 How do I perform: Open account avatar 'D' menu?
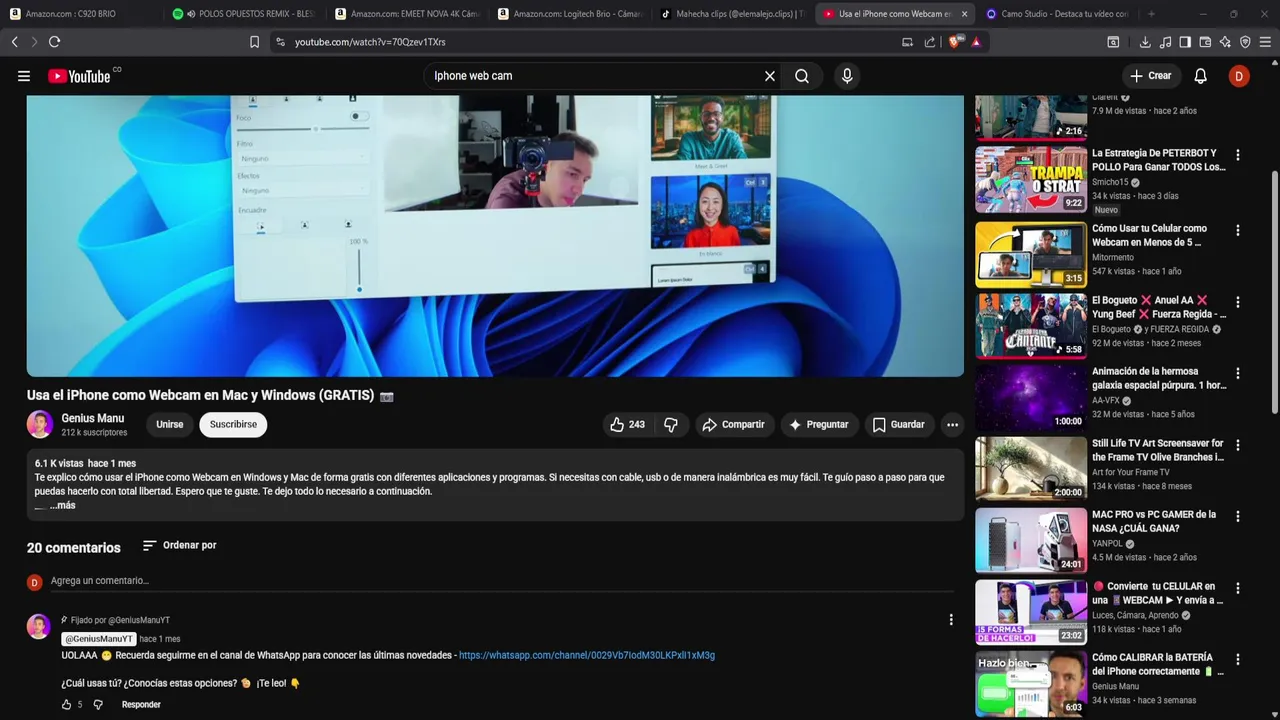click(1239, 76)
